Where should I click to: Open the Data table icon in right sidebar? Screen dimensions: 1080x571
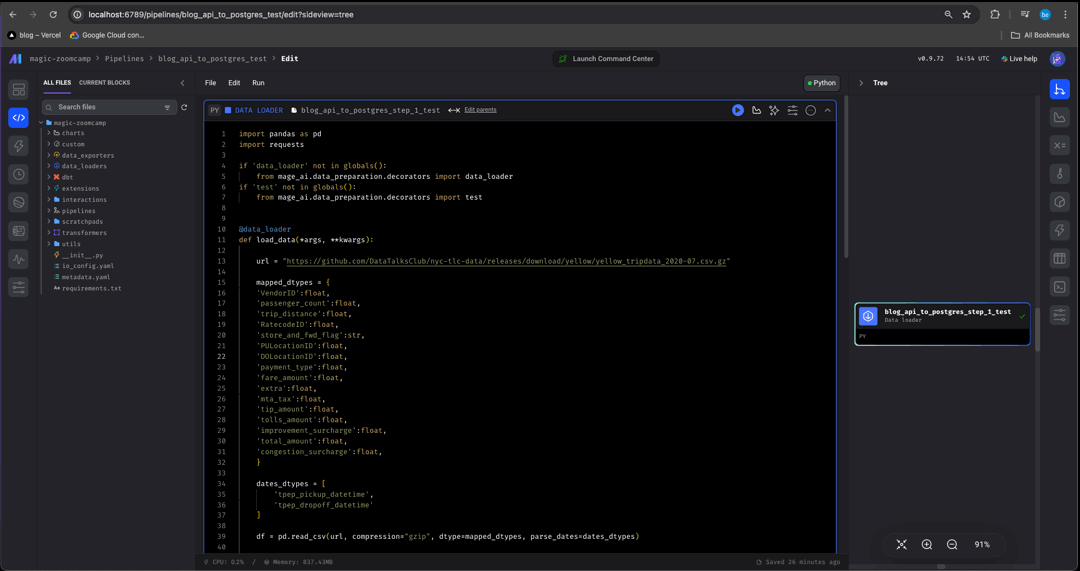(x=1059, y=259)
